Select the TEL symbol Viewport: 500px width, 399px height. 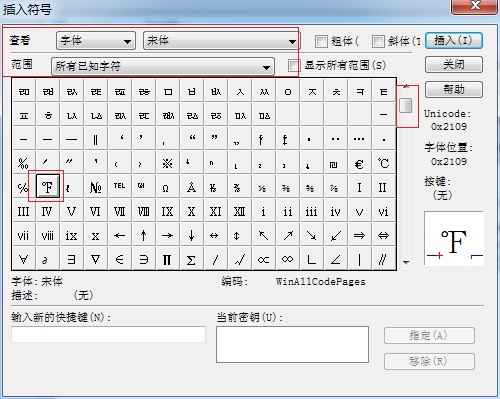click(x=119, y=187)
